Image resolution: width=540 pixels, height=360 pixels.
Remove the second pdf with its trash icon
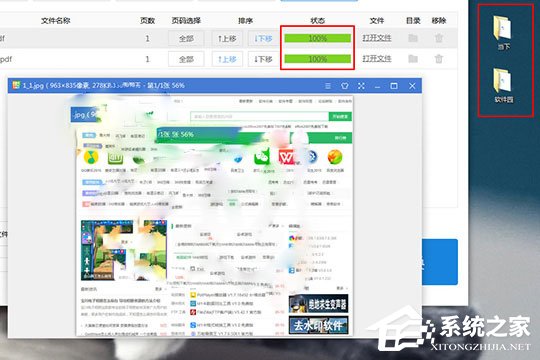(x=438, y=59)
